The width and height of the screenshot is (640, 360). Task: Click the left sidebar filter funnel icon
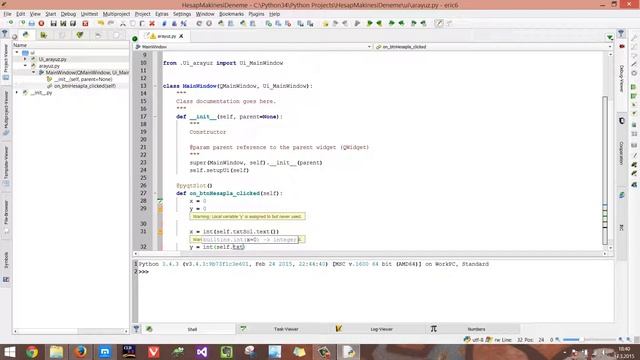(x=4, y=33)
